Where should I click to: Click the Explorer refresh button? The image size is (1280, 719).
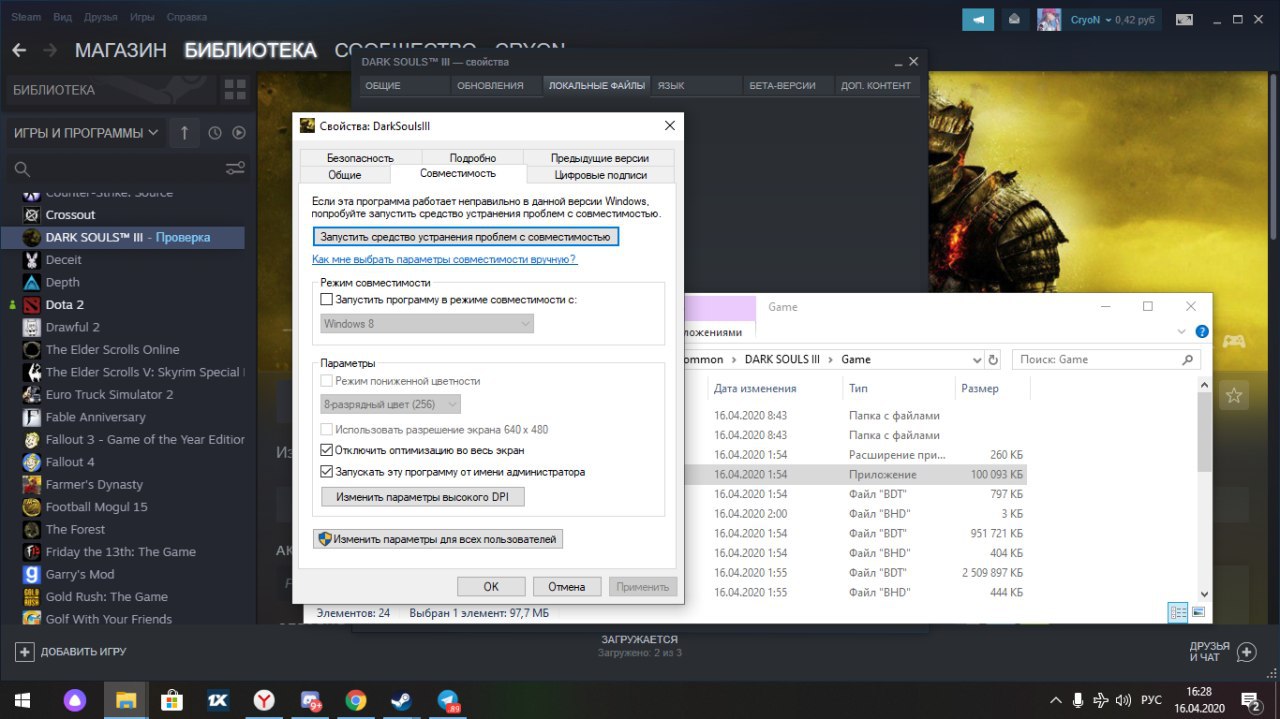993,359
